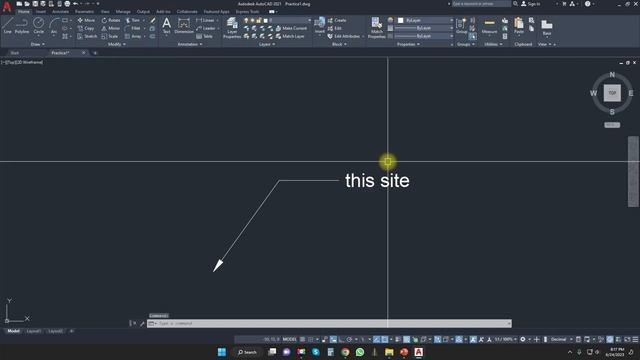Choose the Scale command

point(110,36)
